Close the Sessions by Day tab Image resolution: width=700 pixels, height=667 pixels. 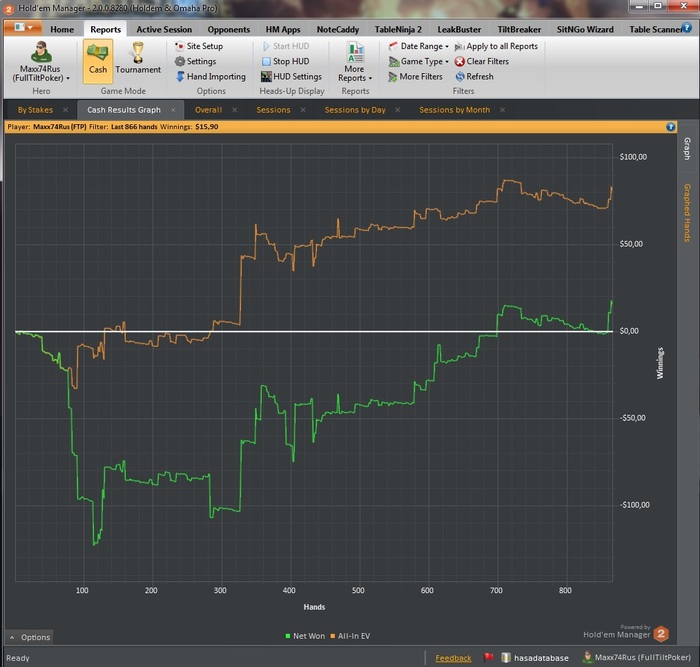coord(398,110)
